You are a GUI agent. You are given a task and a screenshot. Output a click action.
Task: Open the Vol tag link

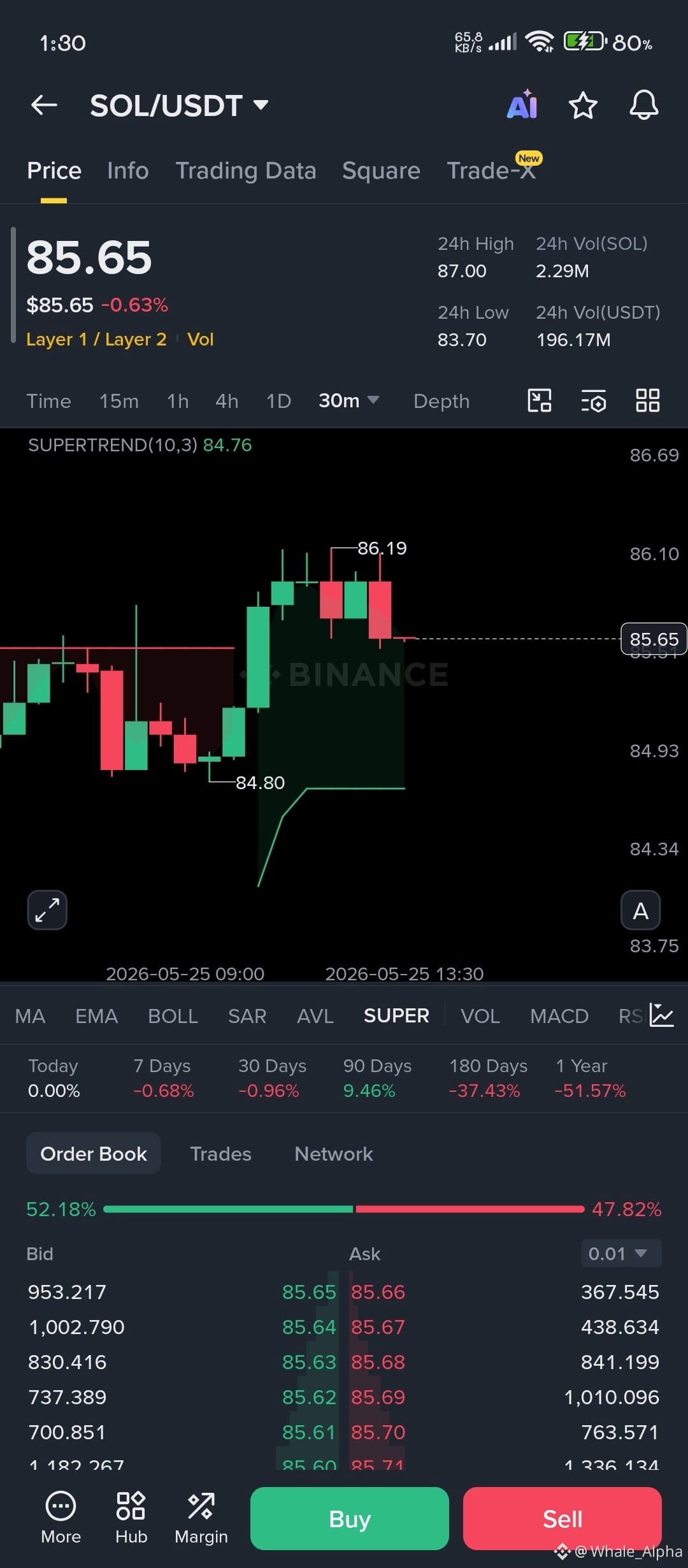pos(200,339)
